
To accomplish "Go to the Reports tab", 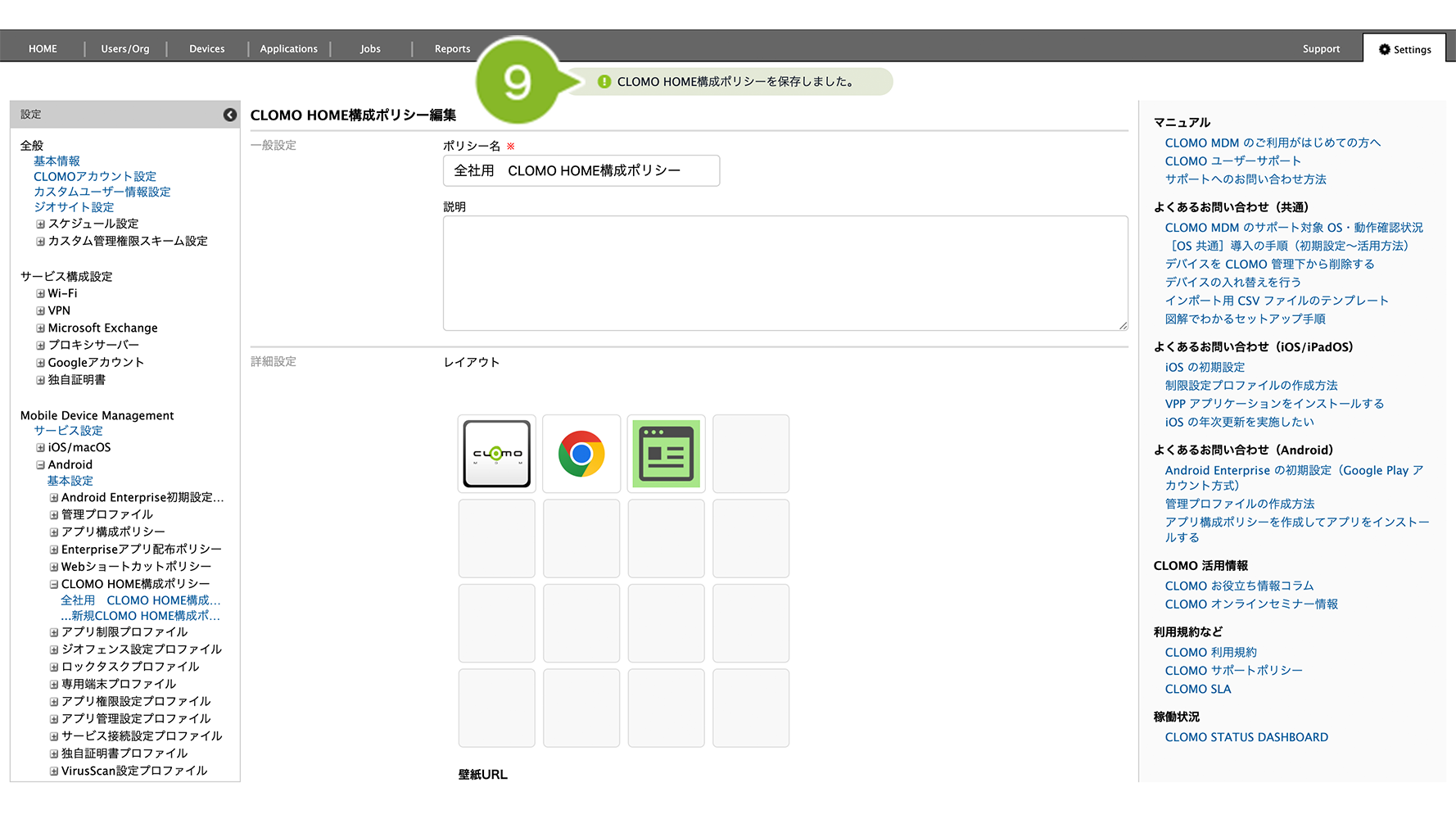I will (x=452, y=49).
